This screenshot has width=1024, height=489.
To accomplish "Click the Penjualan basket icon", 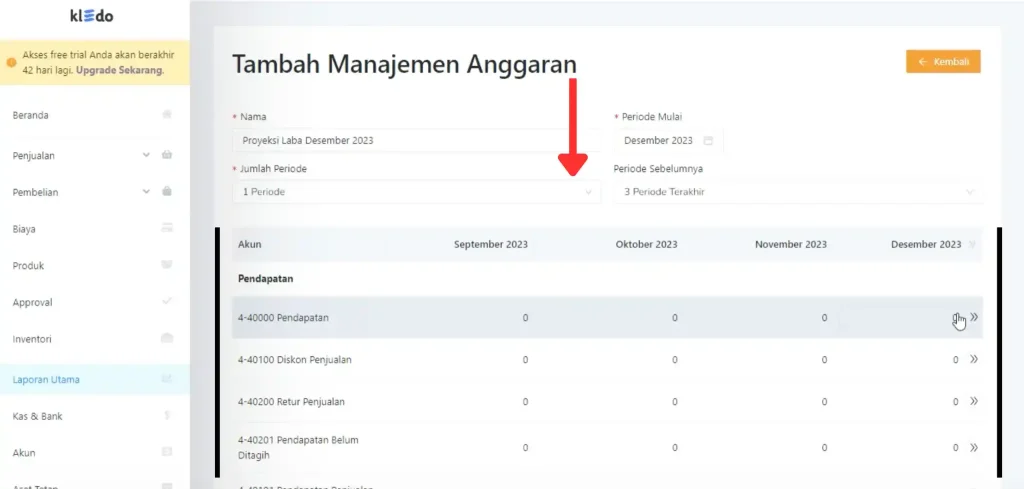I will [167, 155].
